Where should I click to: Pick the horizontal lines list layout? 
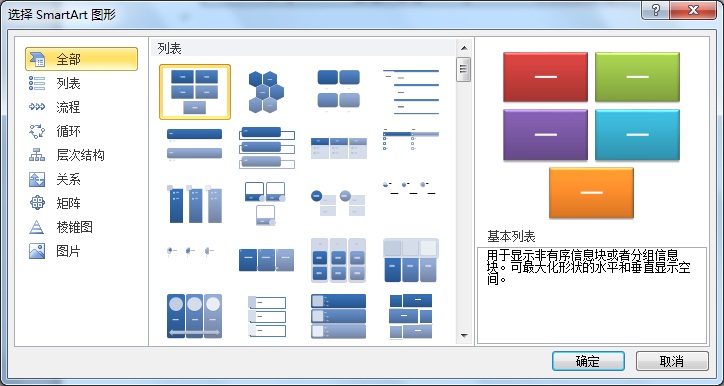(x=411, y=92)
